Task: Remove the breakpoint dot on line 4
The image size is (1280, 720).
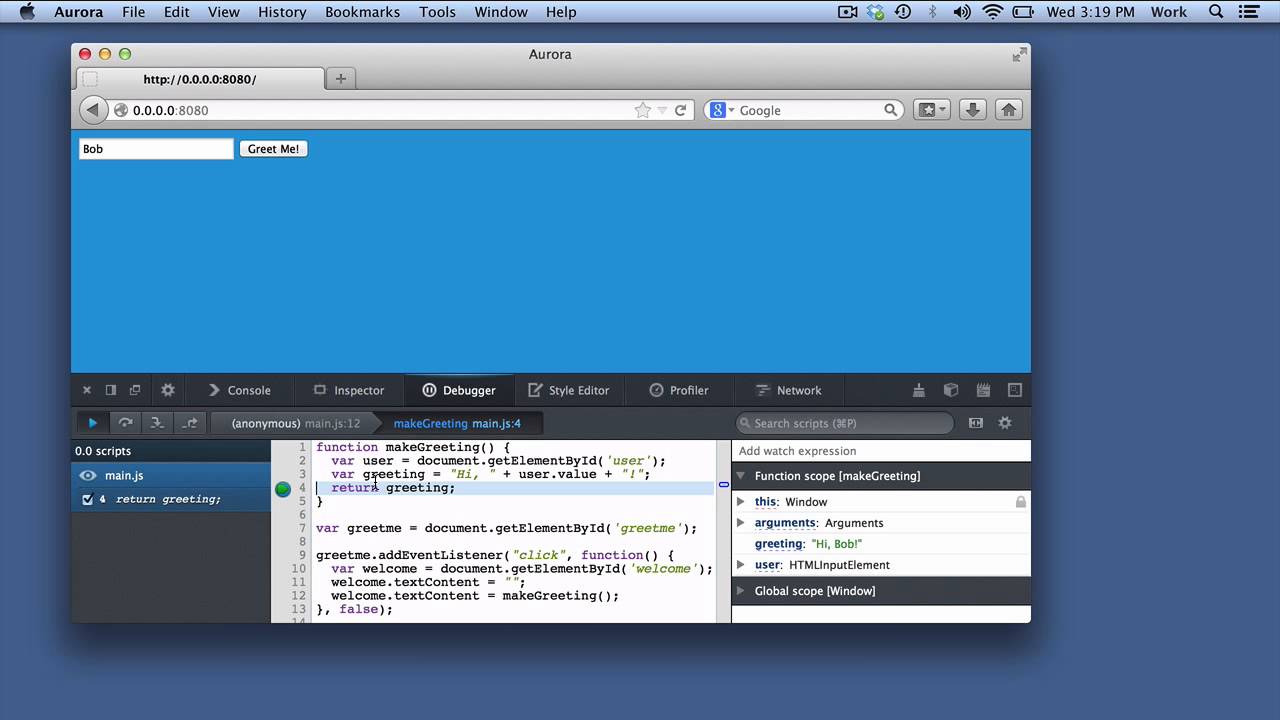Action: click(x=283, y=488)
